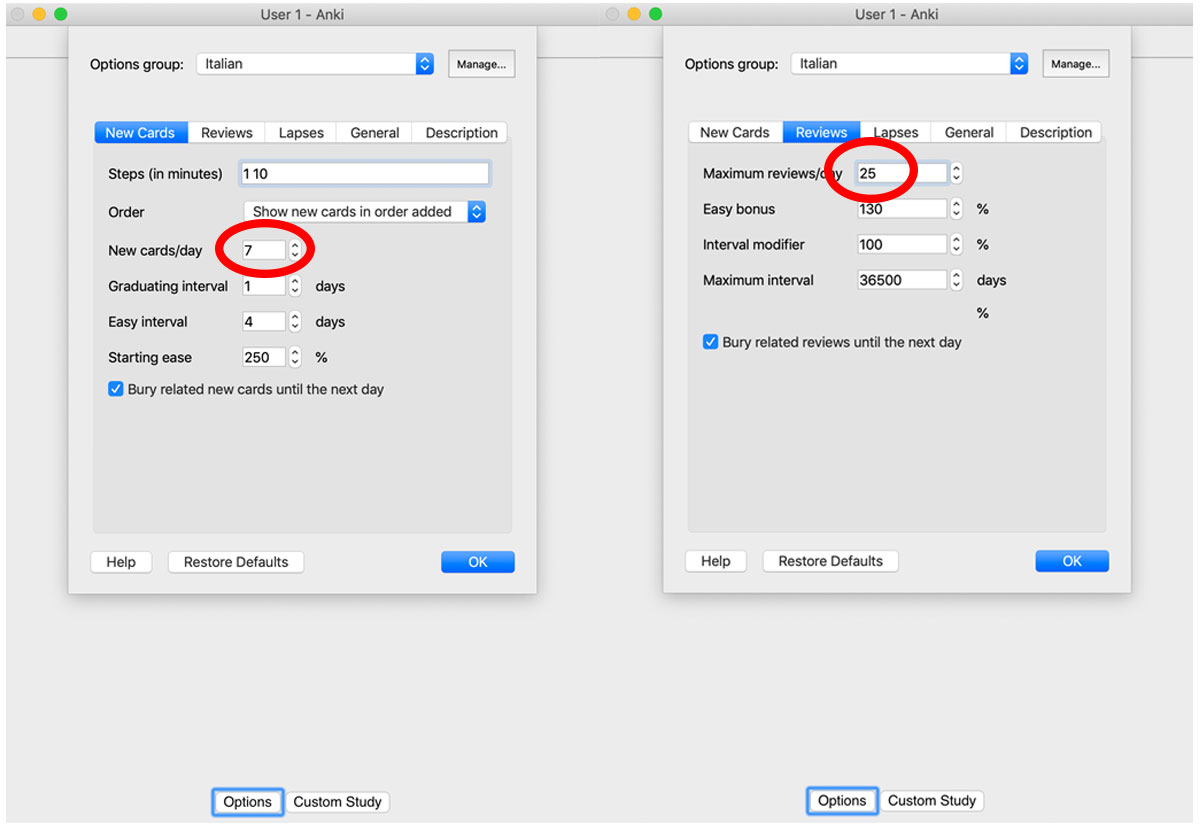Adjust the Maximum interval stepper
The height and width of the screenshot is (827, 1200).
957,281
